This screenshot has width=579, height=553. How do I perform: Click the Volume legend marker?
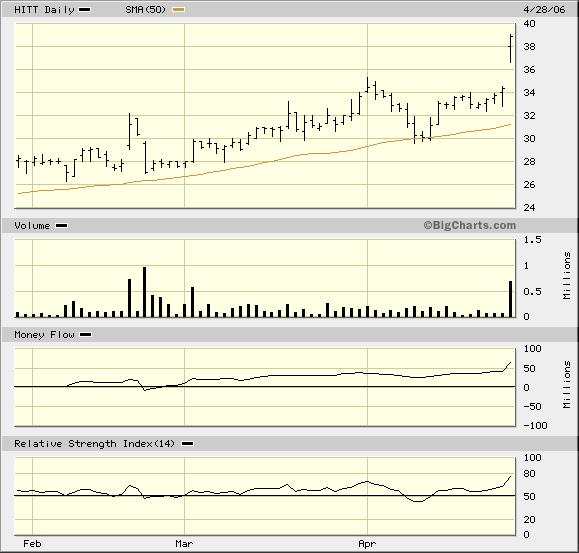(x=61, y=226)
